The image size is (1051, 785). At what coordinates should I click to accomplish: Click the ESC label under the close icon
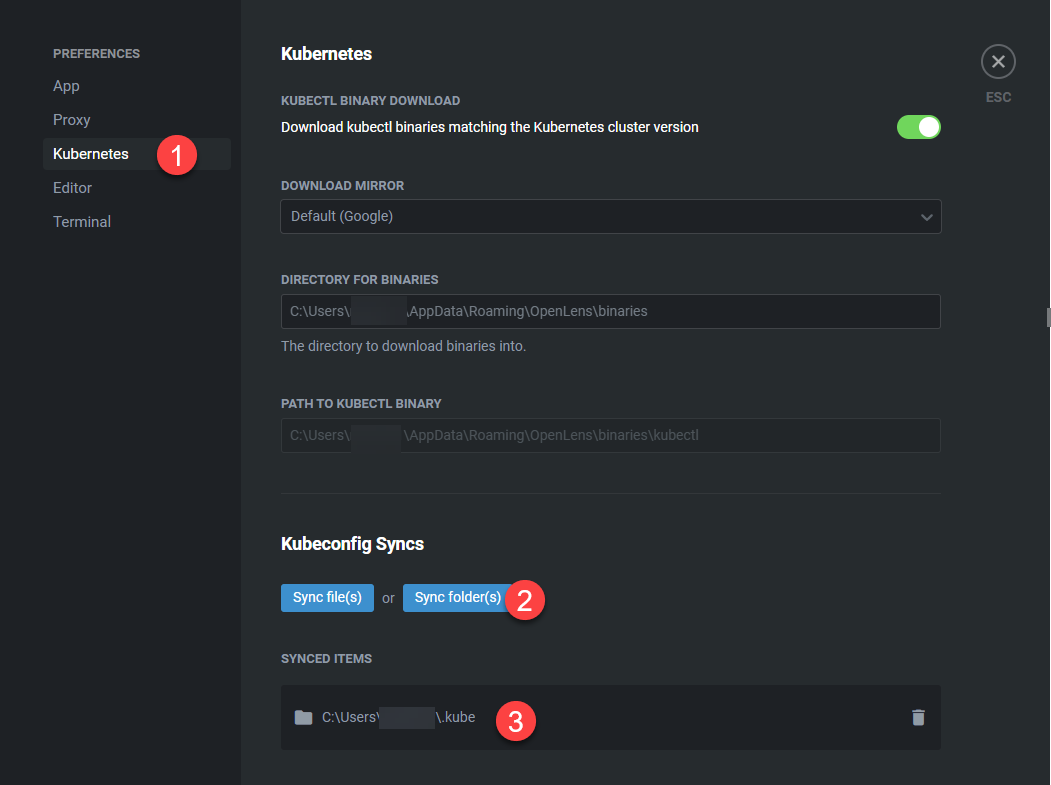click(998, 98)
